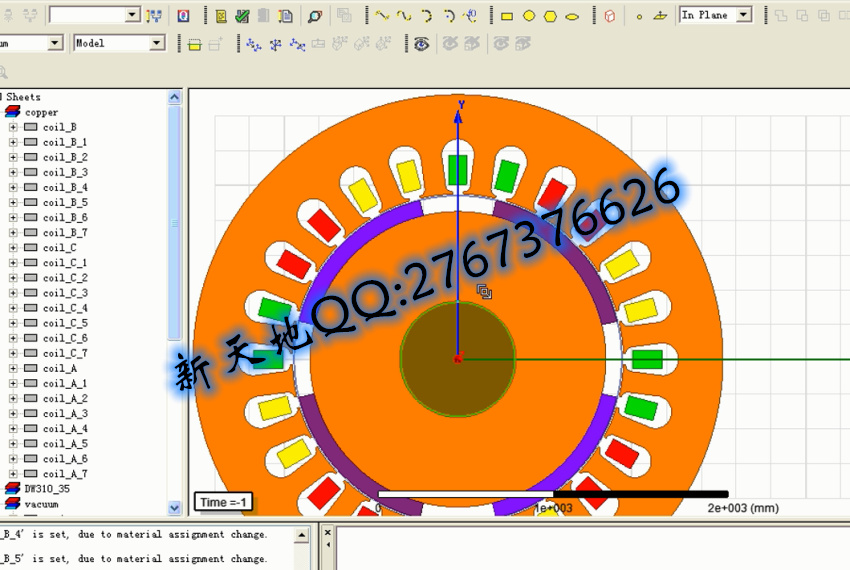Expand the coil_B tree node
Viewport: 850px width, 570px height.
(x=13, y=127)
